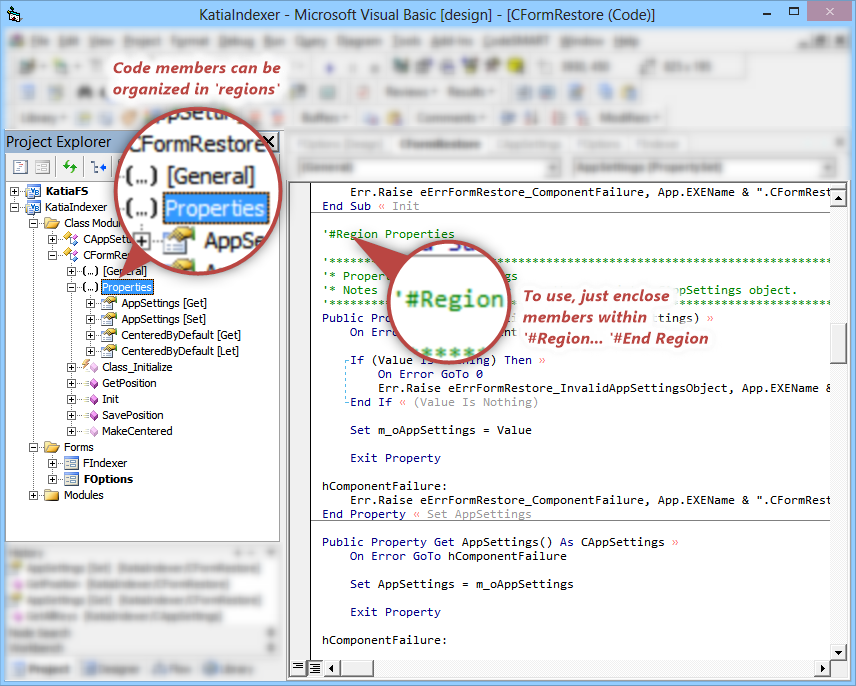Screen dimensions: 856x686
Task: Click the CAppSettings class module icon
Action: [x=71, y=238]
